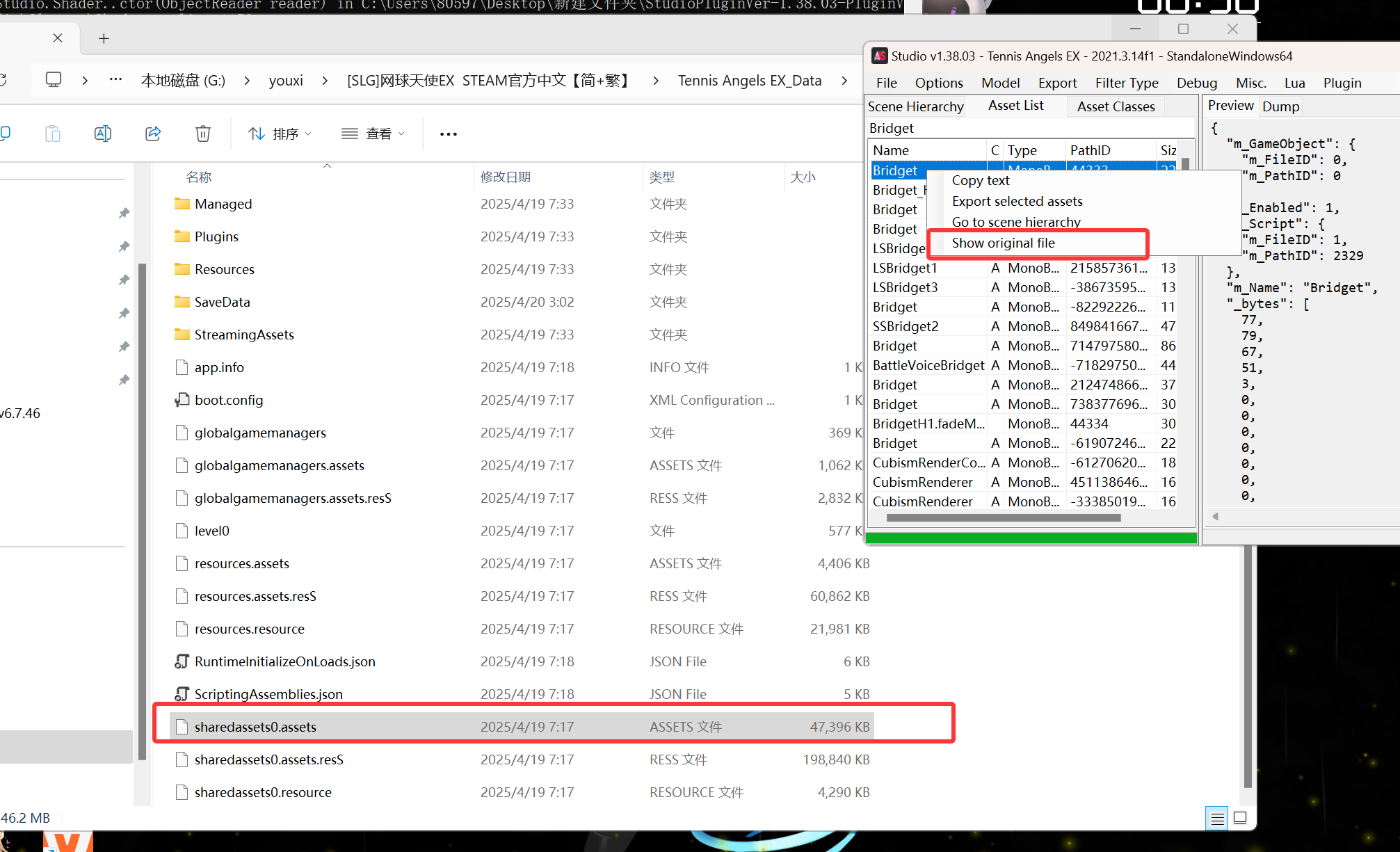Sort asset list by Type column
The height and width of the screenshot is (852, 1400).
tap(1035, 150)
